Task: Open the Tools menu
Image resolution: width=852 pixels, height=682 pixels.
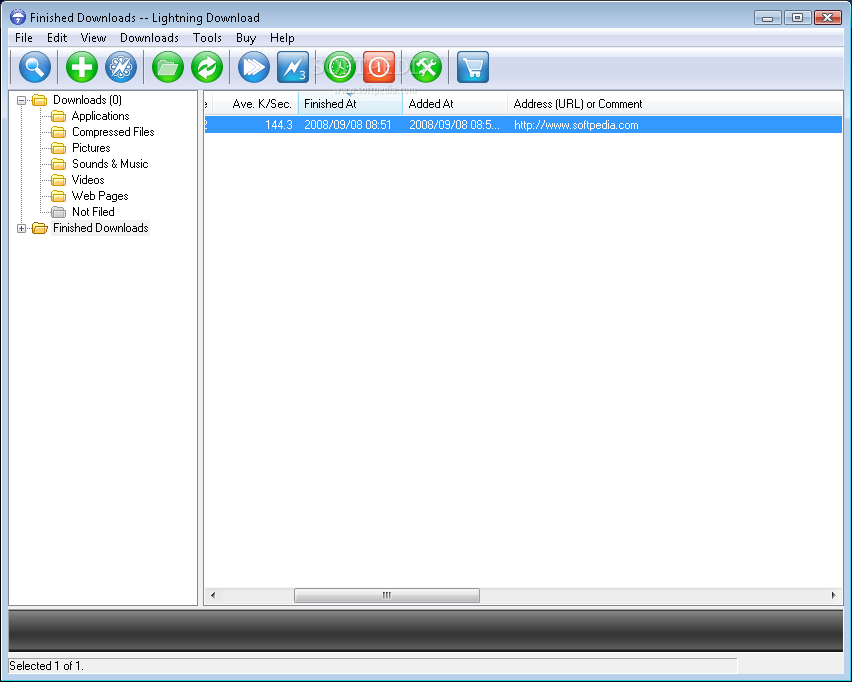Action: pos(208,38)
